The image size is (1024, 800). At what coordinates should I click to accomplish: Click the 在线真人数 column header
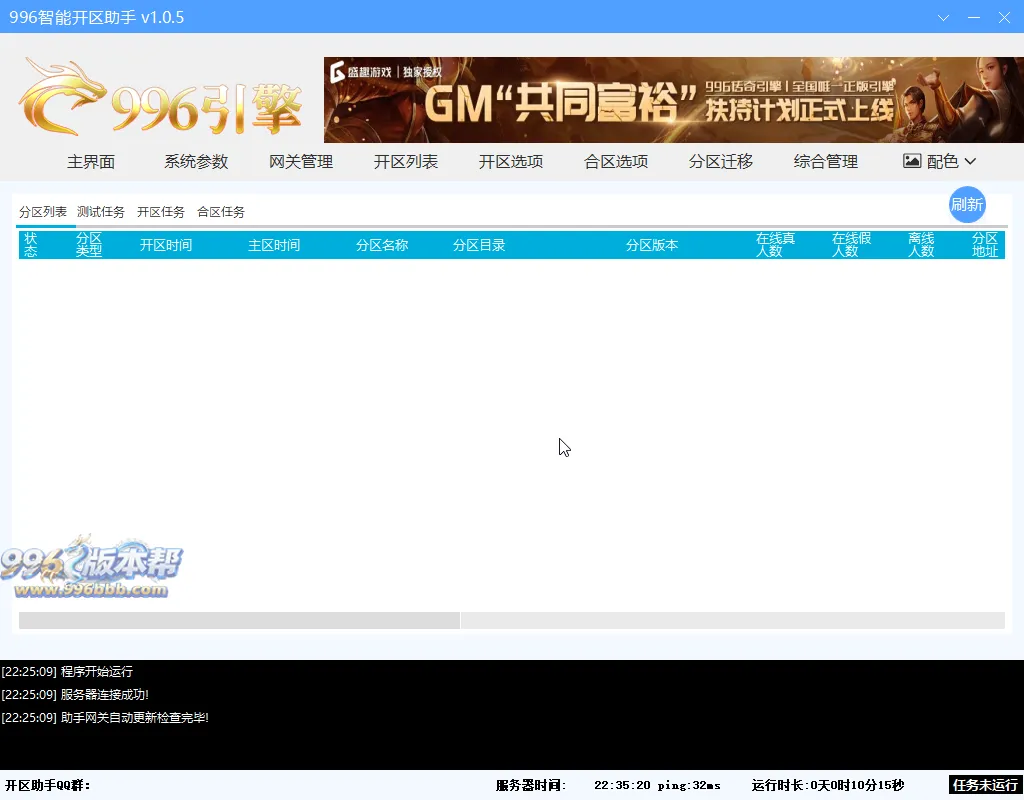pyautogui.click(x=775, y=245)
